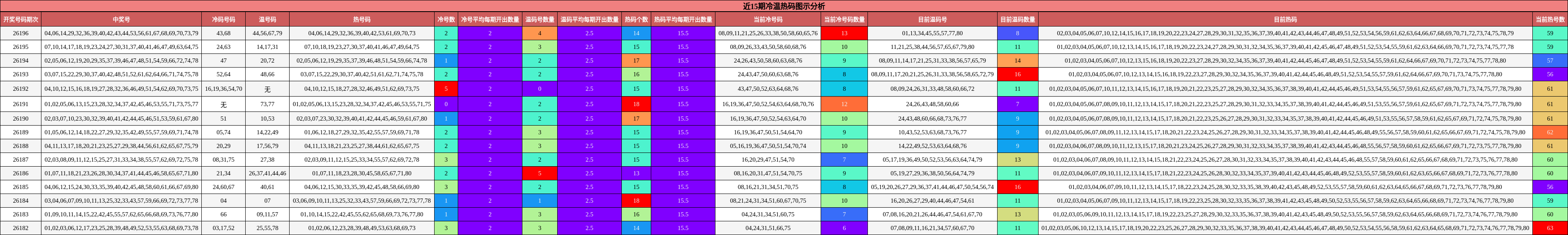The image size is (1568, 235).
Task: Click cold numbers cell 16,19,36,54,70
Action: (x=223, y=89)
